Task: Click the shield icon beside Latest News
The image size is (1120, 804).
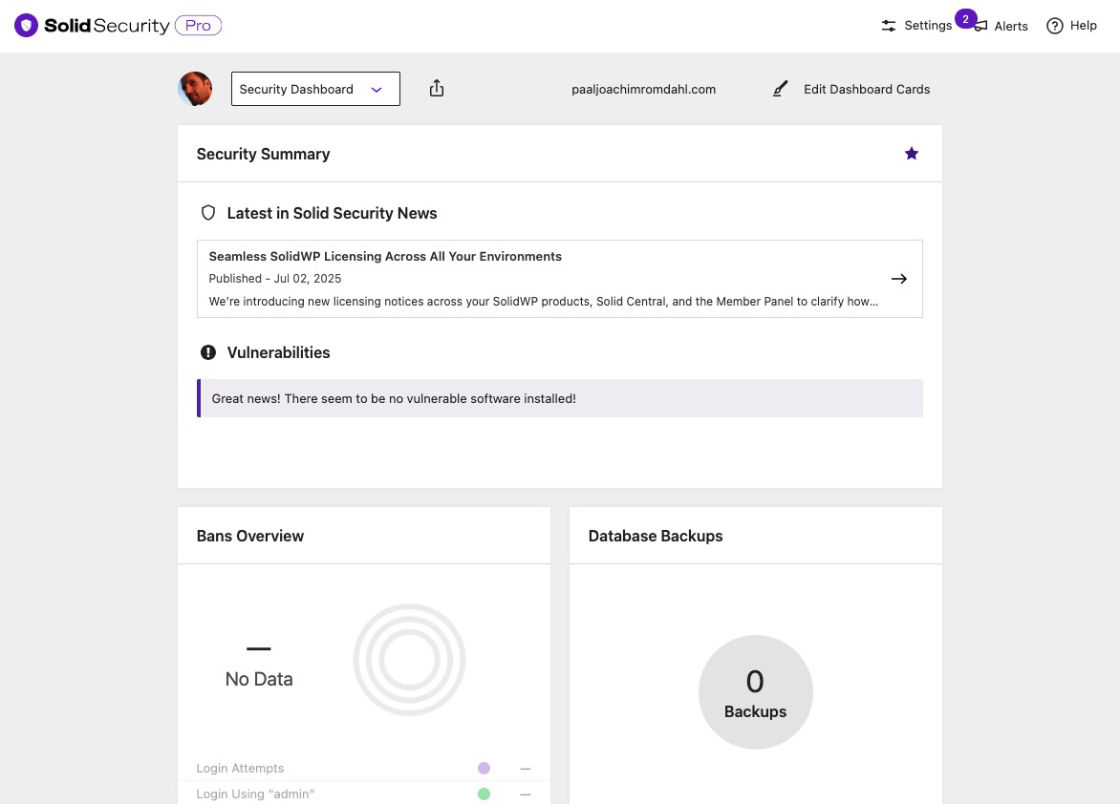Action: (x=208, y=213)
